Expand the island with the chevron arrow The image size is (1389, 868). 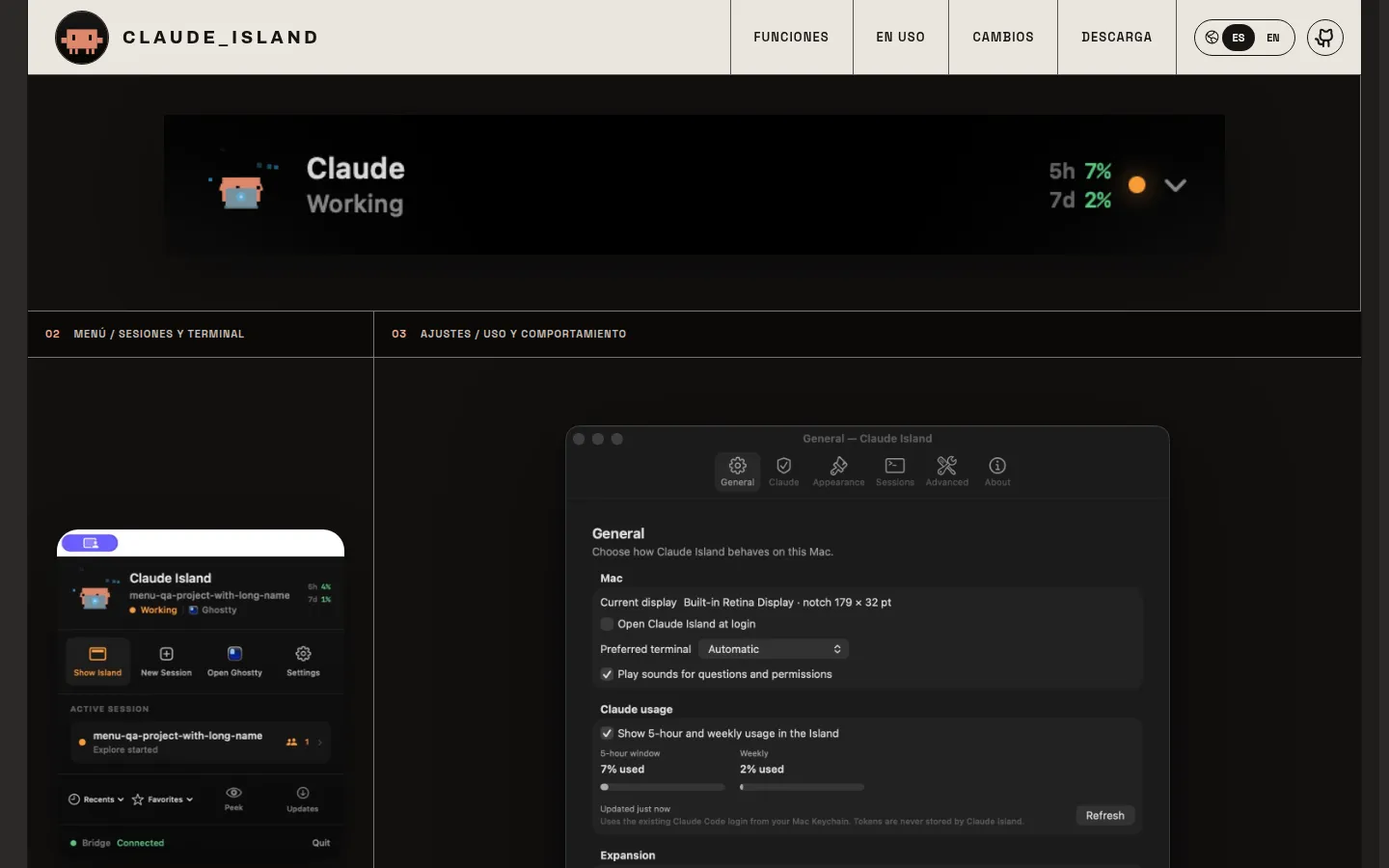pyautogui.click(x=1175, y=185)
